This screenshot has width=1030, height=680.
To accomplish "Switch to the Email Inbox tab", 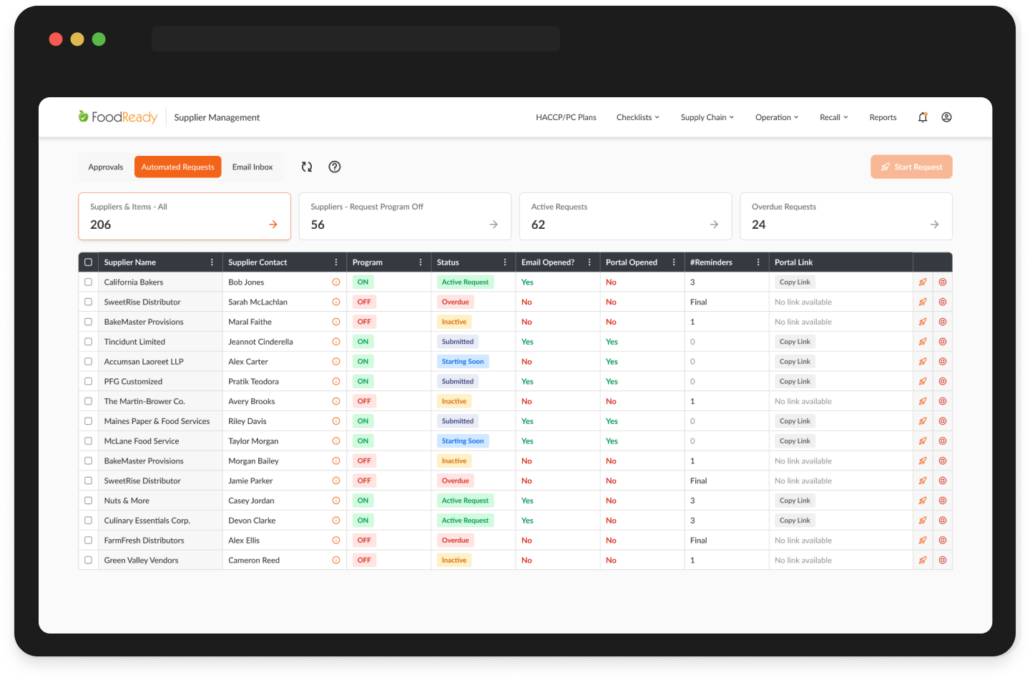I will click(251, 166).
